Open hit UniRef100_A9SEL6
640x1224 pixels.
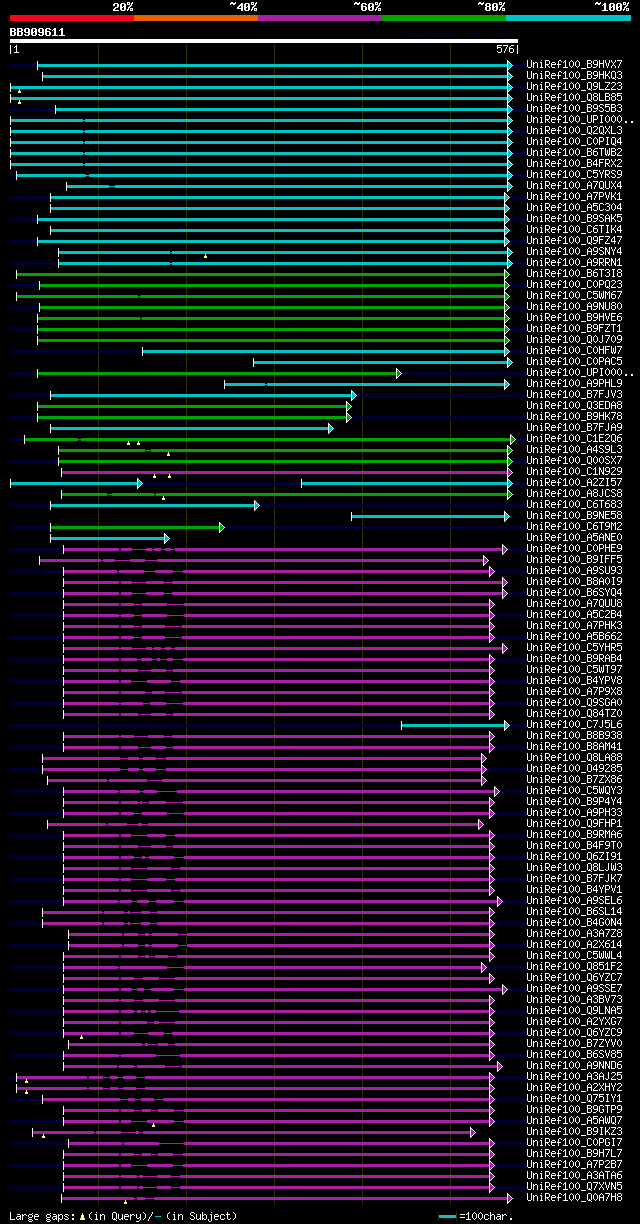click(x=575, y=900)
